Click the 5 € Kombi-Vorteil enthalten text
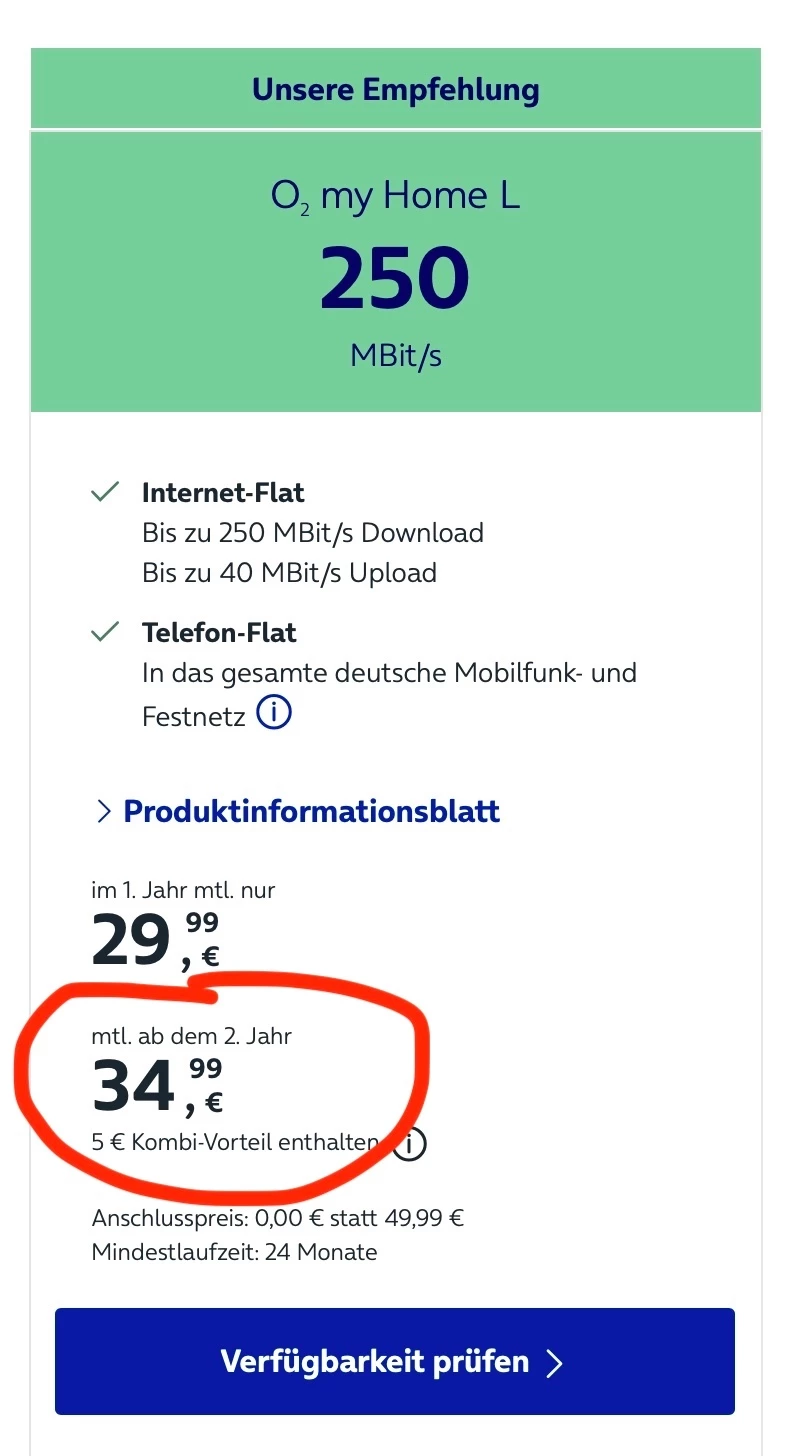794x1456 pixels. [x=235, y=1142]
